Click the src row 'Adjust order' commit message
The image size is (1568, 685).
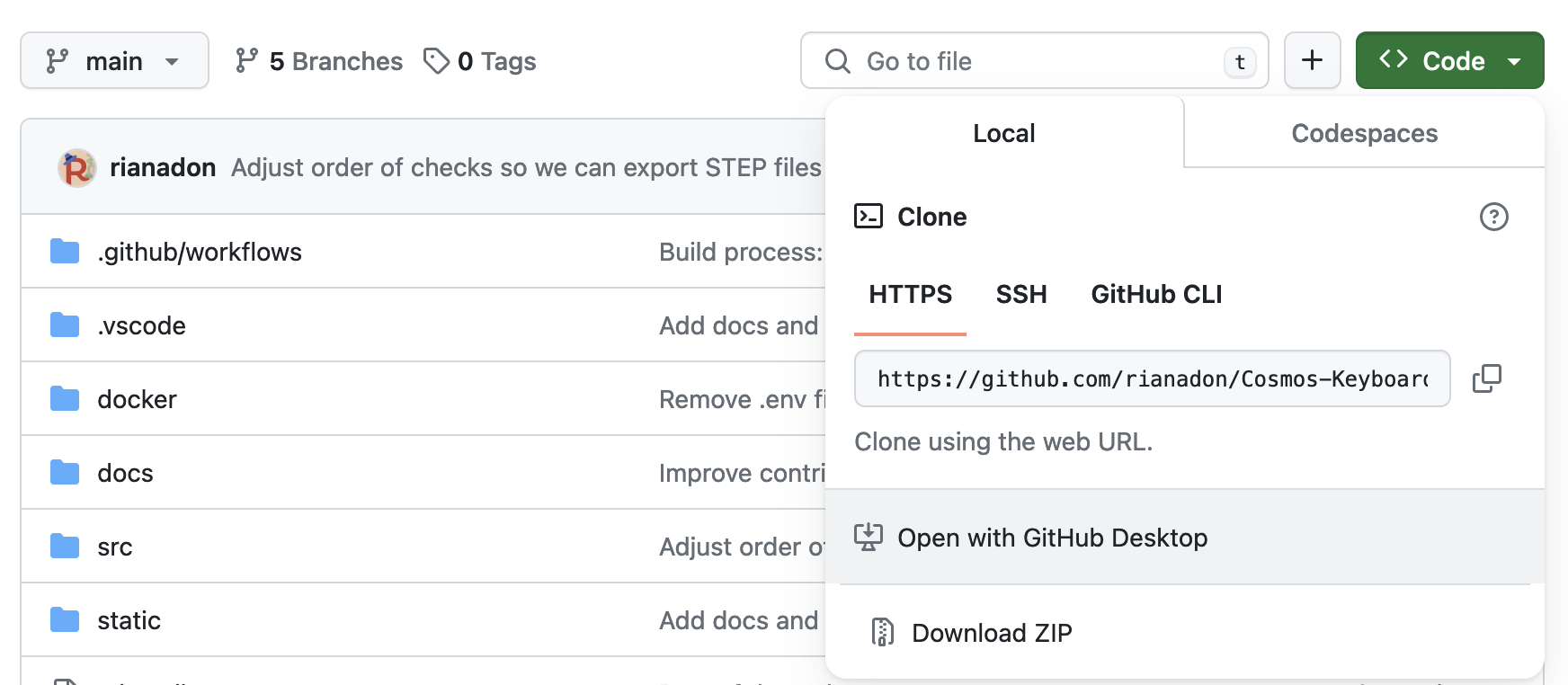(x=742, y=547)
